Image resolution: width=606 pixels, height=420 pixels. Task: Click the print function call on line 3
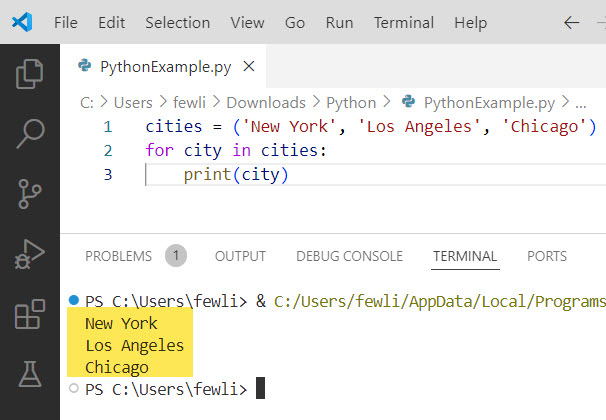(x=207, y=175)
